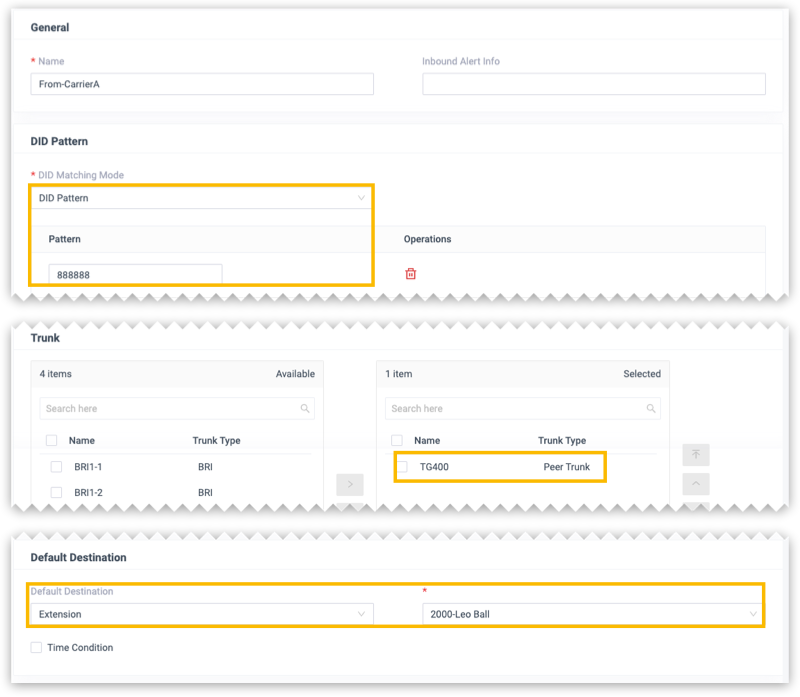This screenshot has width=800, height=697.
Task: Click the 888888 pattern input field
Action: tap(135, 275)
